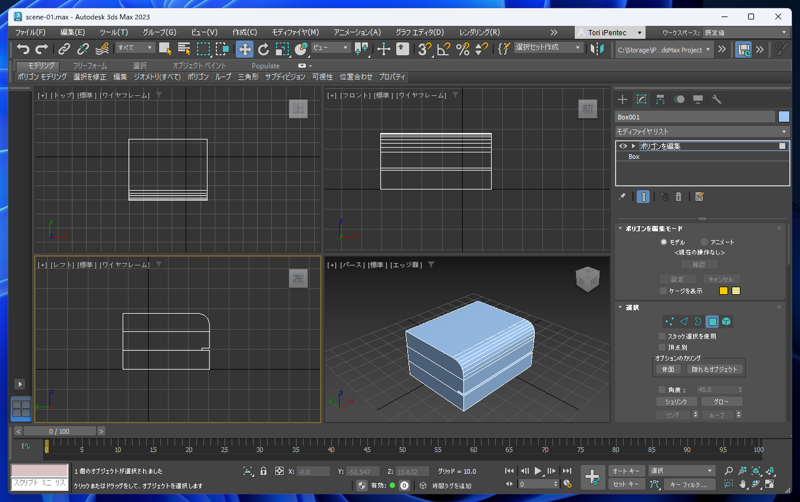Open the Utilities wrench tab
This screenshot has height=502, width=800.
717,99
